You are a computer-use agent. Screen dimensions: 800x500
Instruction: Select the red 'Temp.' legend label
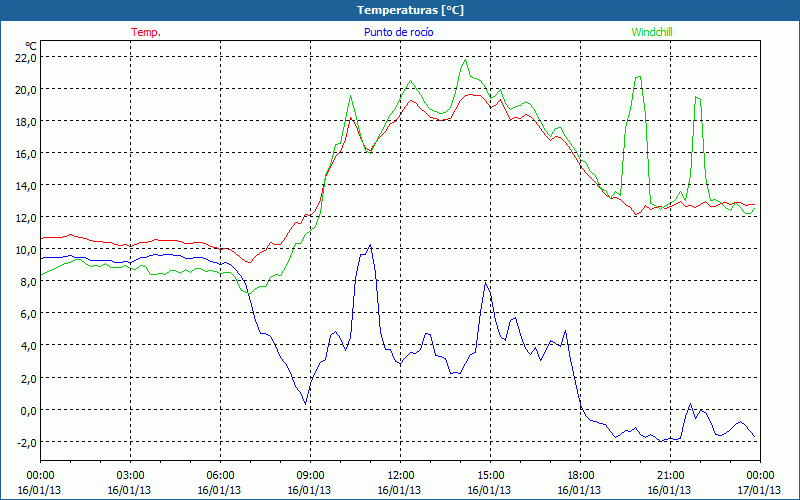click(146, 32)
